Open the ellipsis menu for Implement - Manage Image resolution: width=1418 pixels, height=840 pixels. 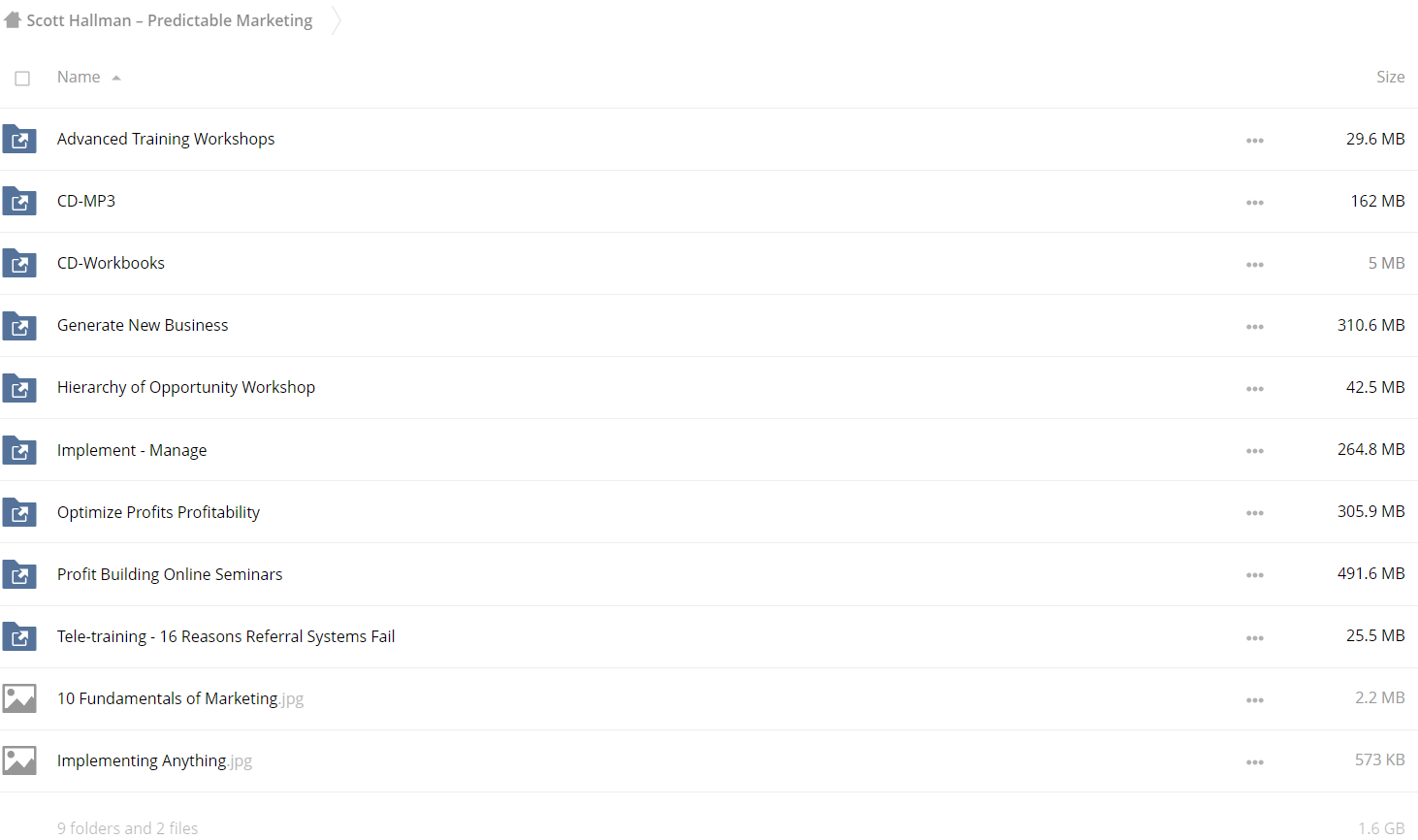(1255, 451)
